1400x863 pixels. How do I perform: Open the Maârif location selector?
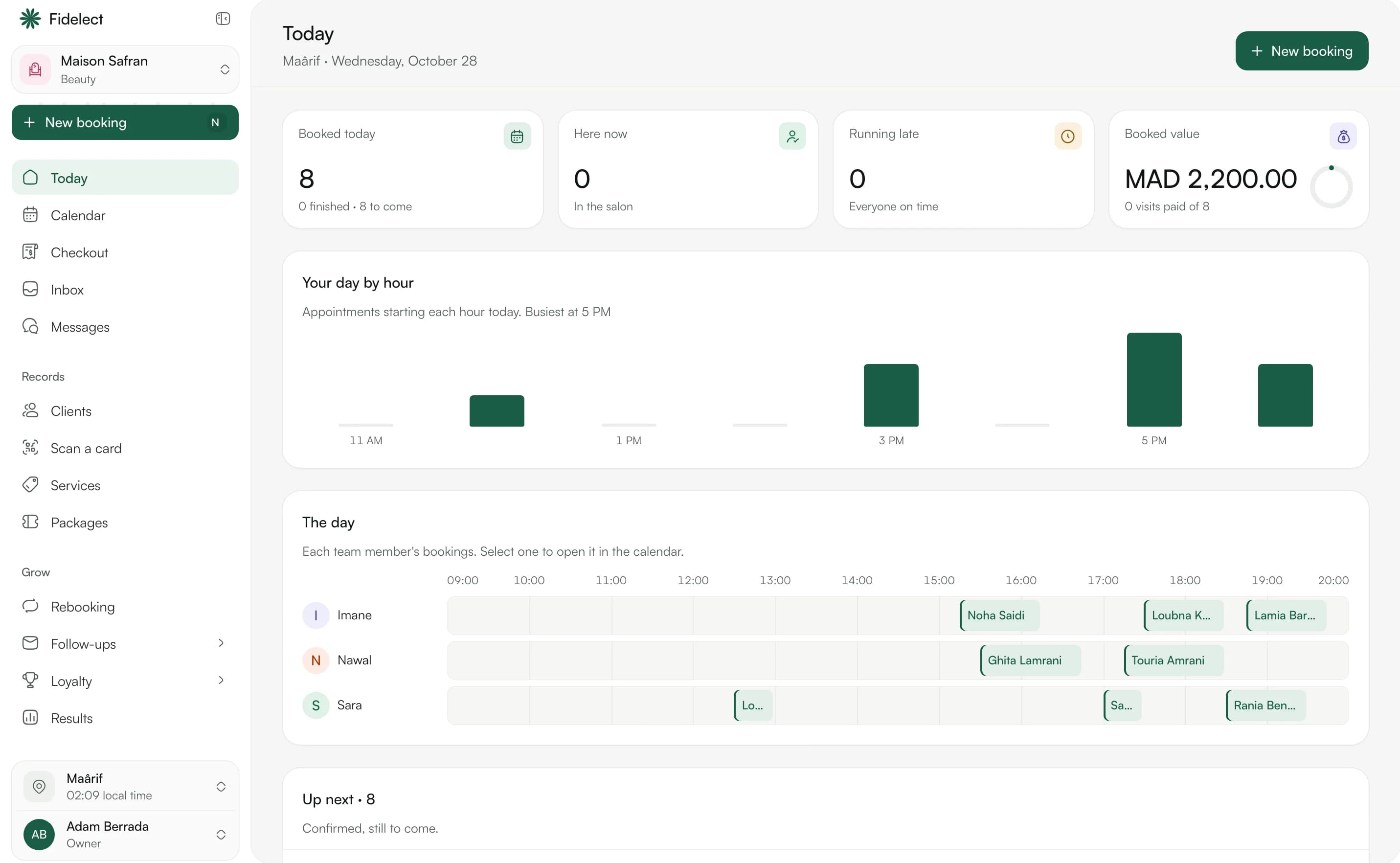point(125,787)
